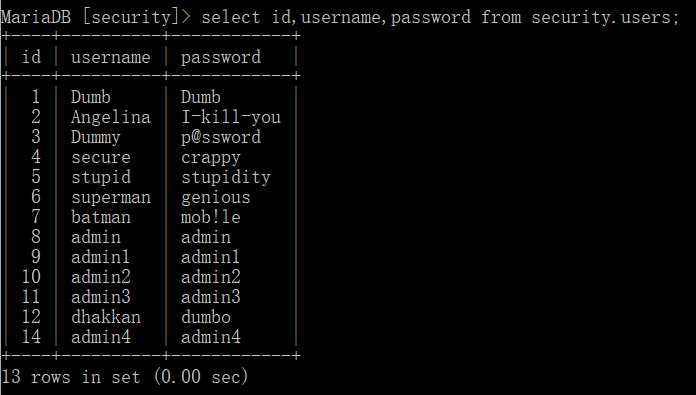Click the password 'crappy'
Viewport: 696px width, 395px height.
(x=210, y=158)
